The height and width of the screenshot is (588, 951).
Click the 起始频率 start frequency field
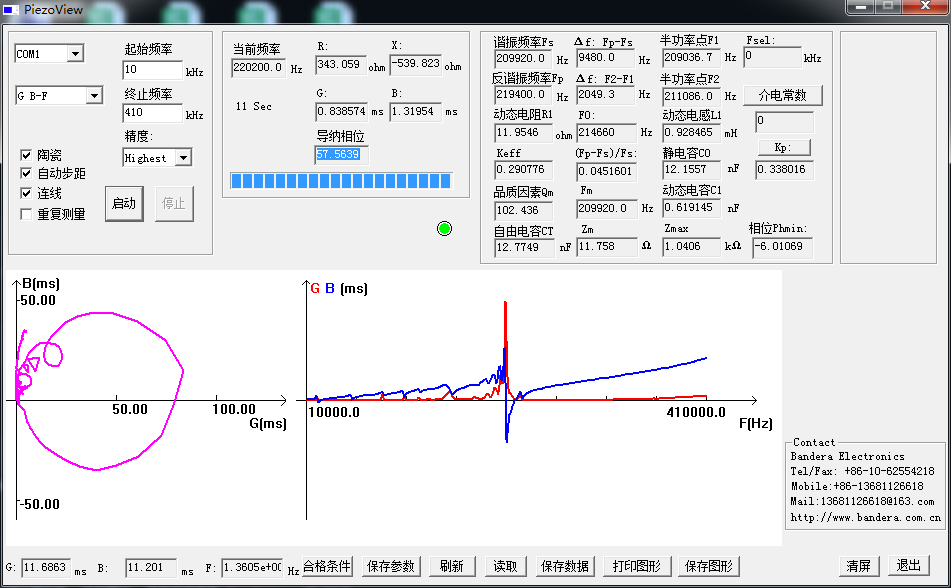(152, 70)
